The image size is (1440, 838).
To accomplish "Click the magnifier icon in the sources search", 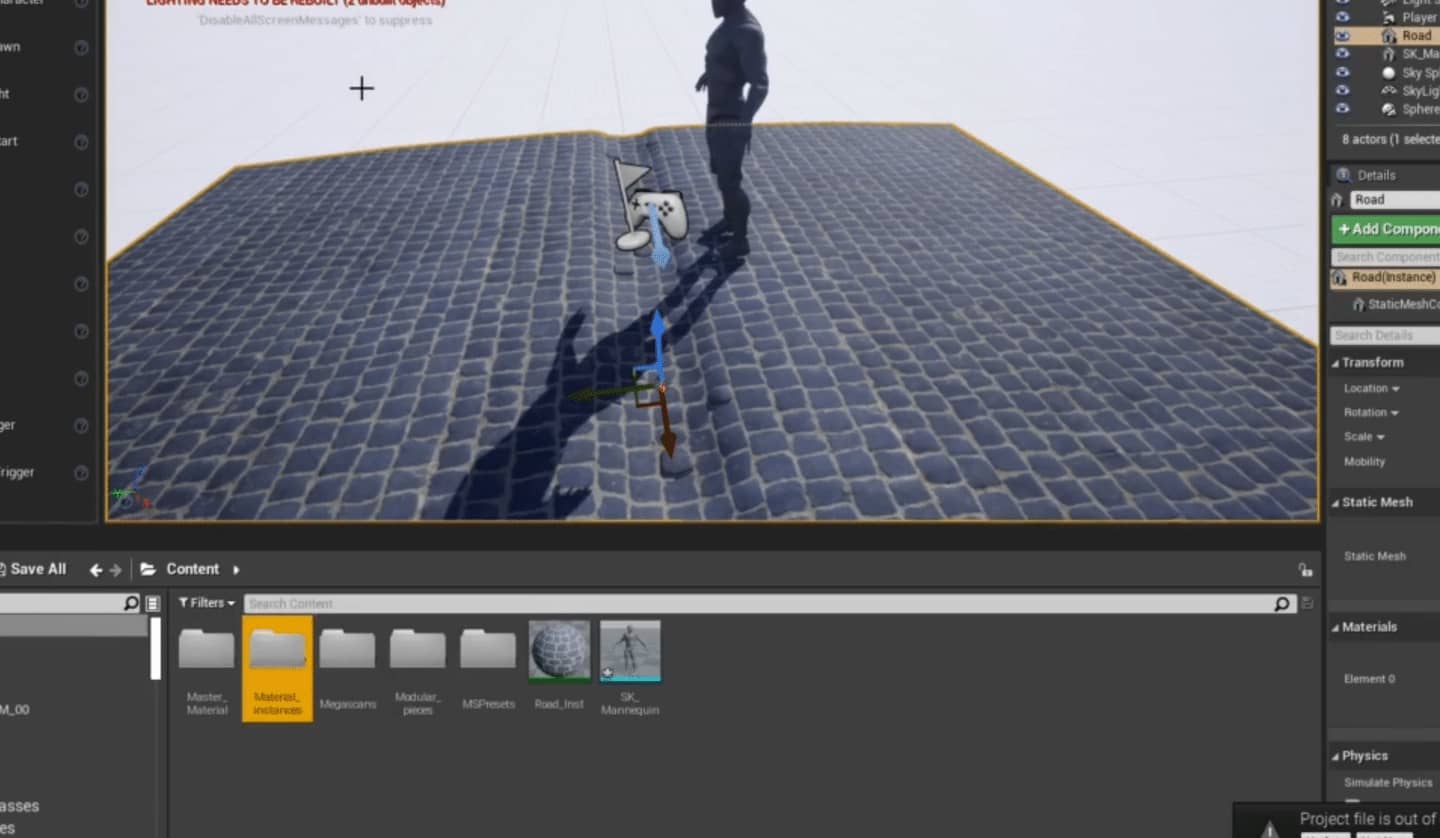I will coord(131,603).
